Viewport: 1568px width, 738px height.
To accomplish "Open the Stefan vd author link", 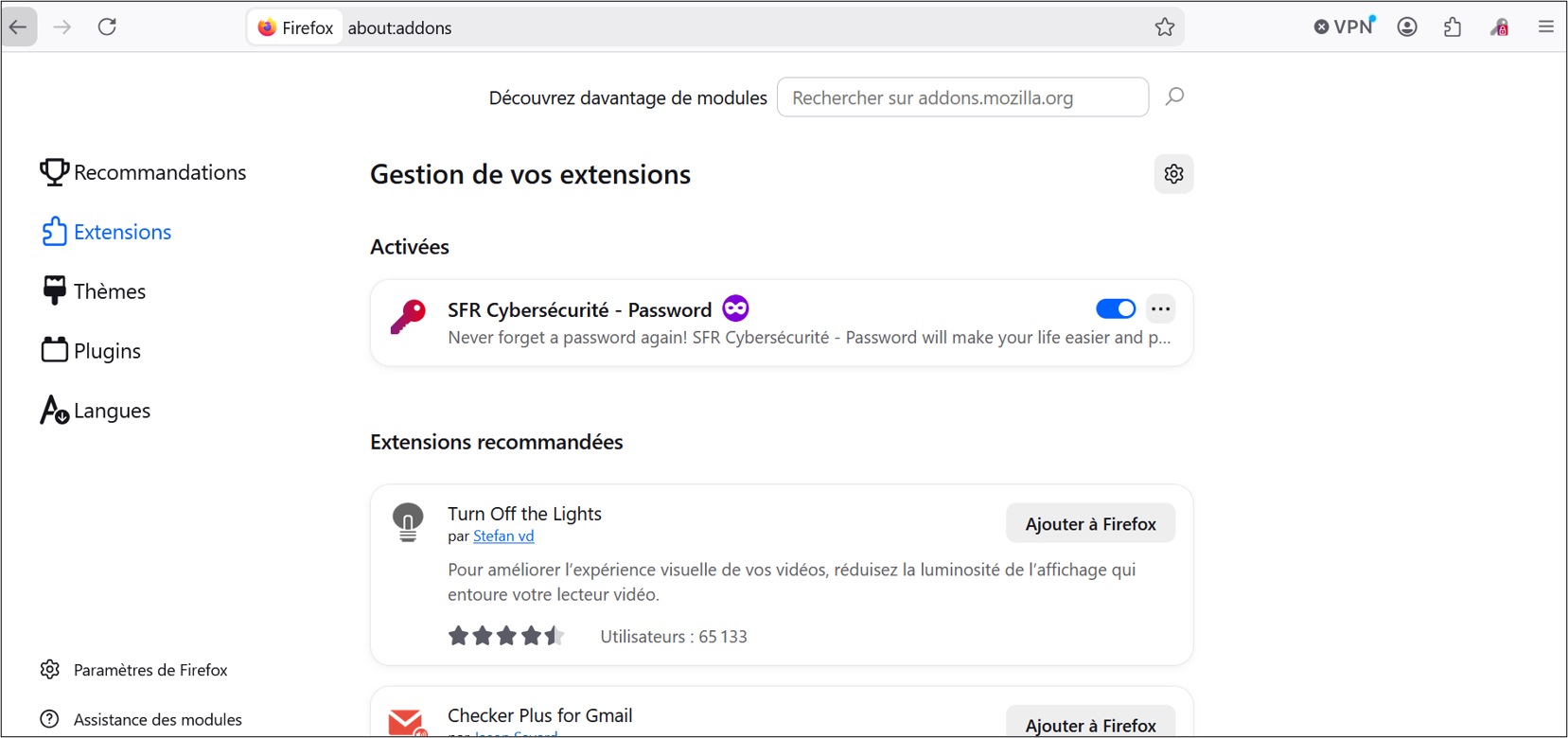I will coord(503,536).
